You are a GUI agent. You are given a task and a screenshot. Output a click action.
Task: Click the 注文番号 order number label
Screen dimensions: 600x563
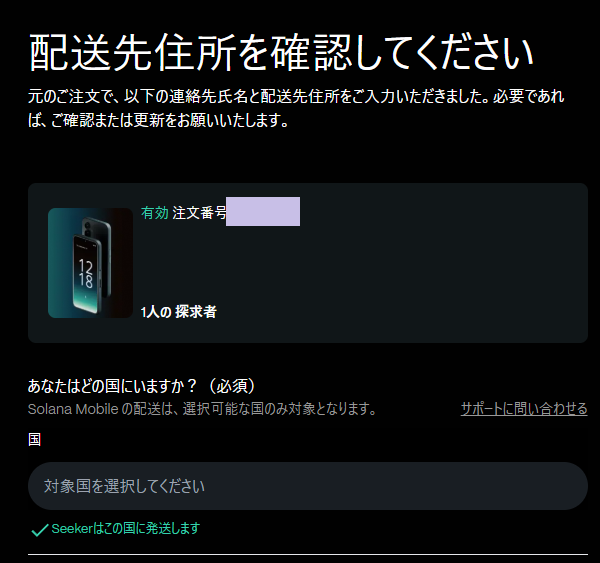pos(199,213)
